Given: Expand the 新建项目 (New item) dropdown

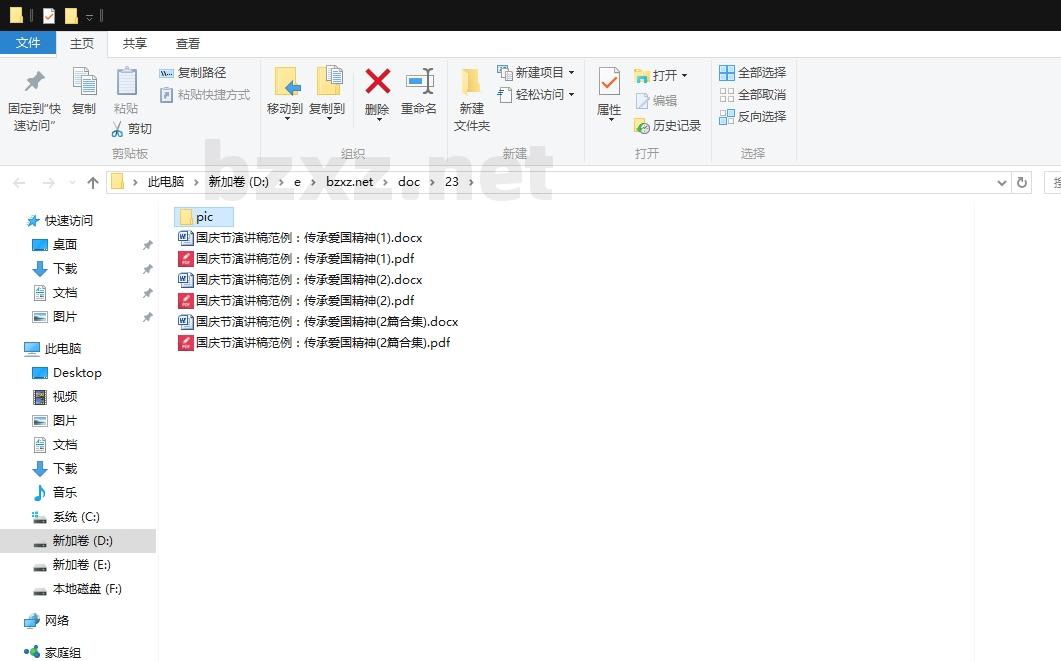Looking at the screenshot, I should [571, 73].
